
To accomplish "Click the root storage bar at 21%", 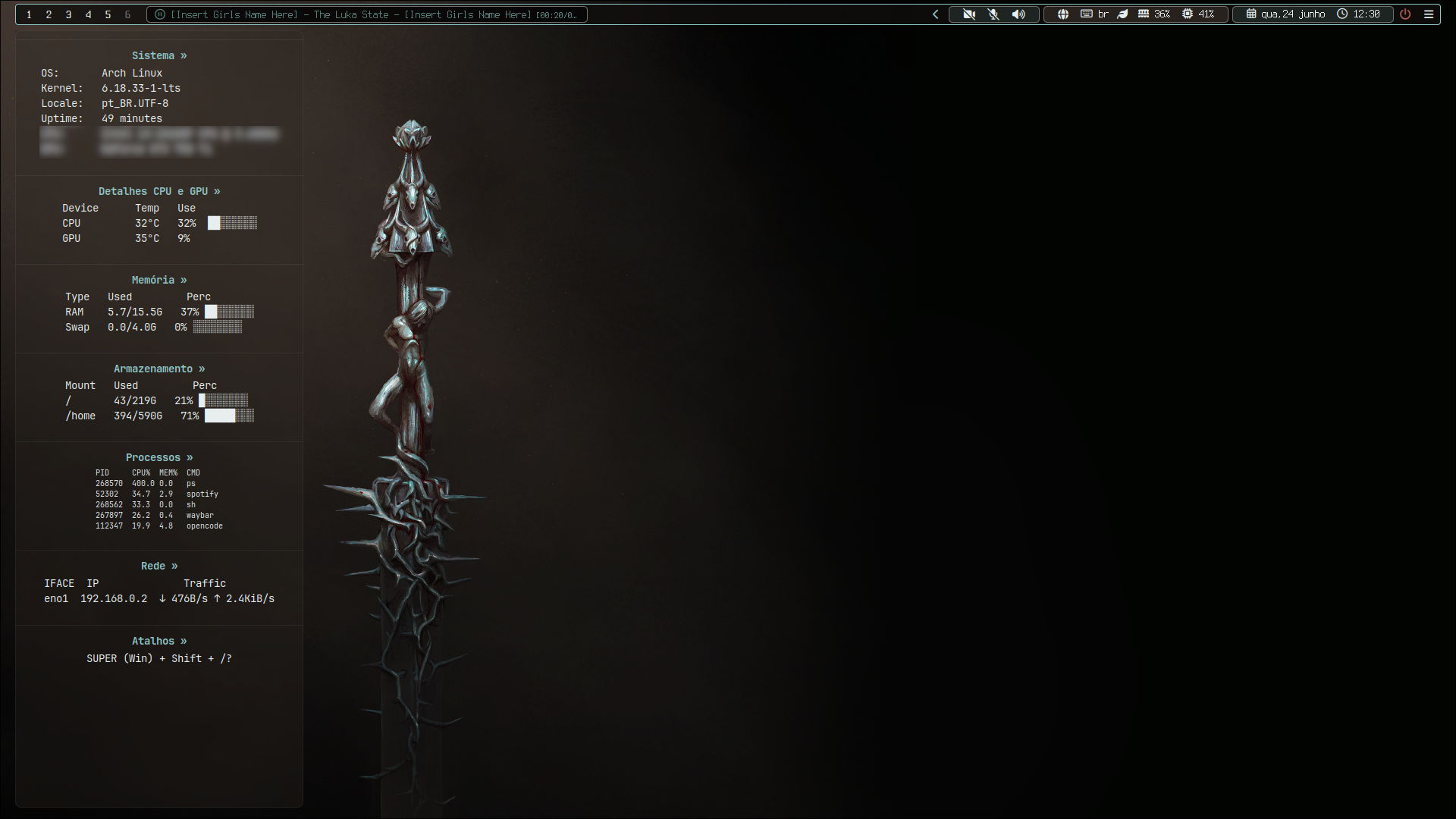I will (x=224, y=400).
